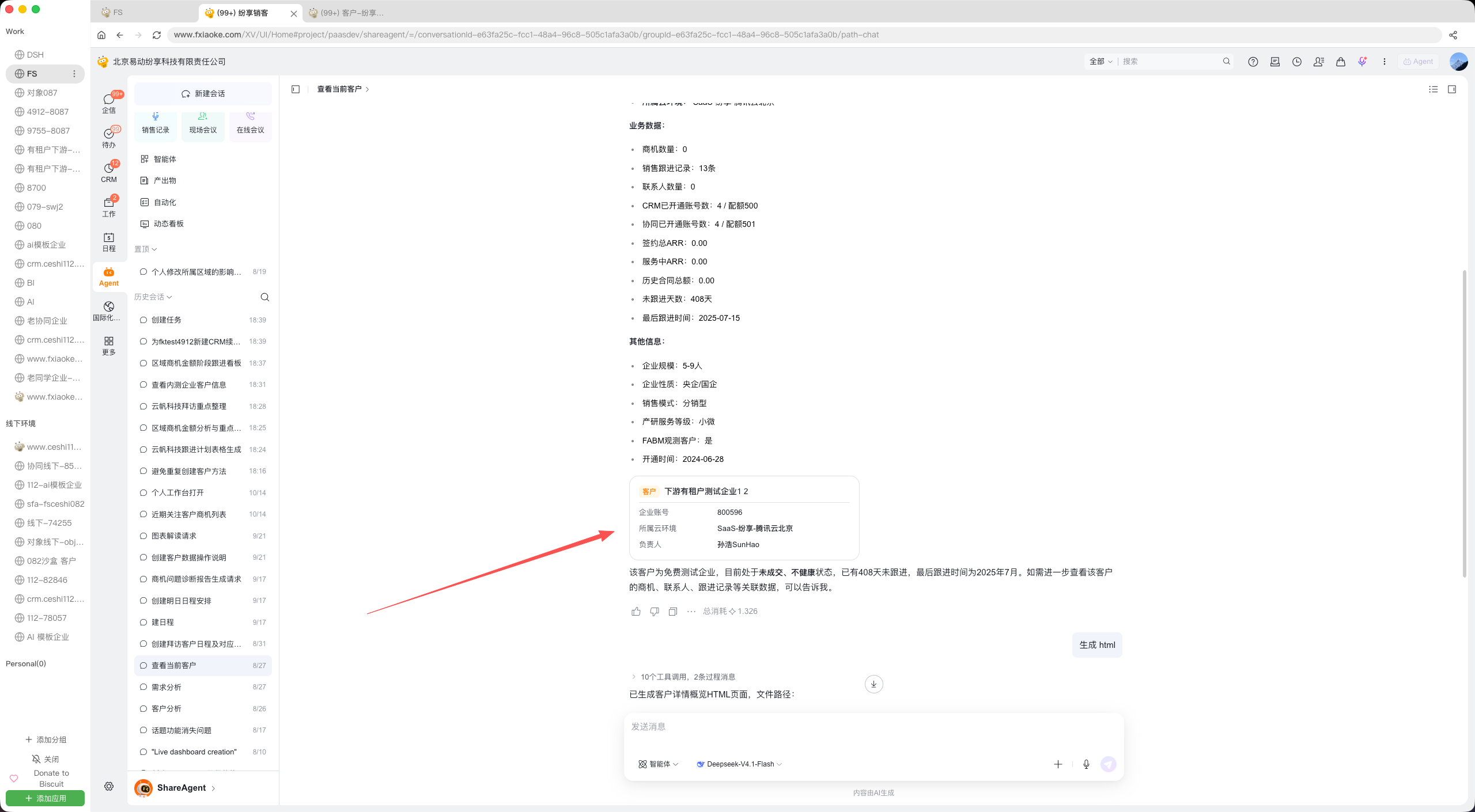Click the 新建会话 button
The width and height of the screenshot is (1475, 812).
tap(203, 94)
